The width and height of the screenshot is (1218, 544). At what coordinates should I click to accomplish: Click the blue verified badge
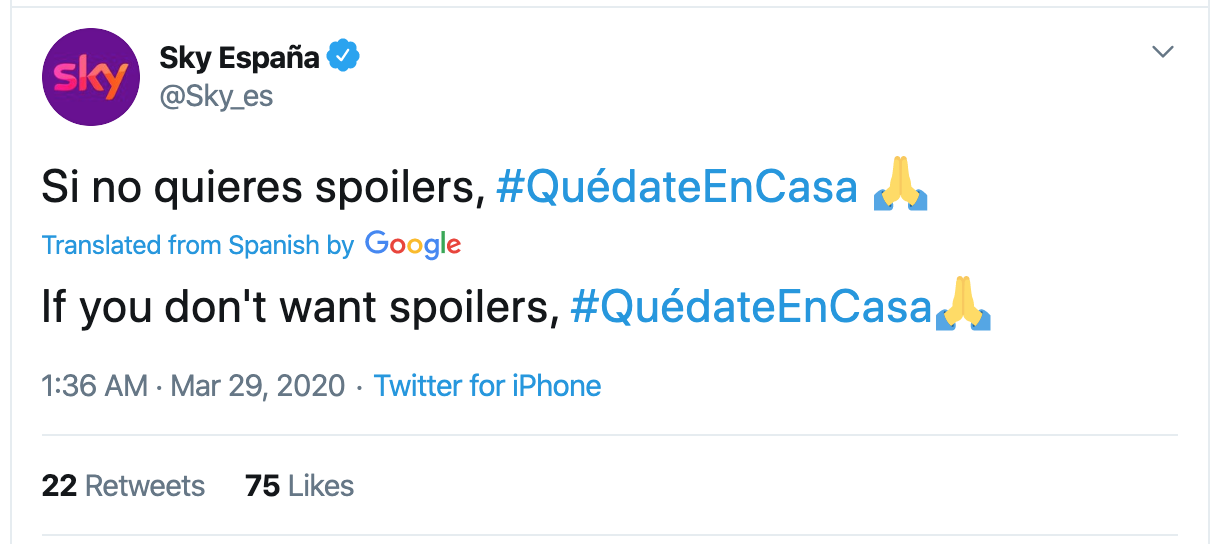[x=344, y=57]
